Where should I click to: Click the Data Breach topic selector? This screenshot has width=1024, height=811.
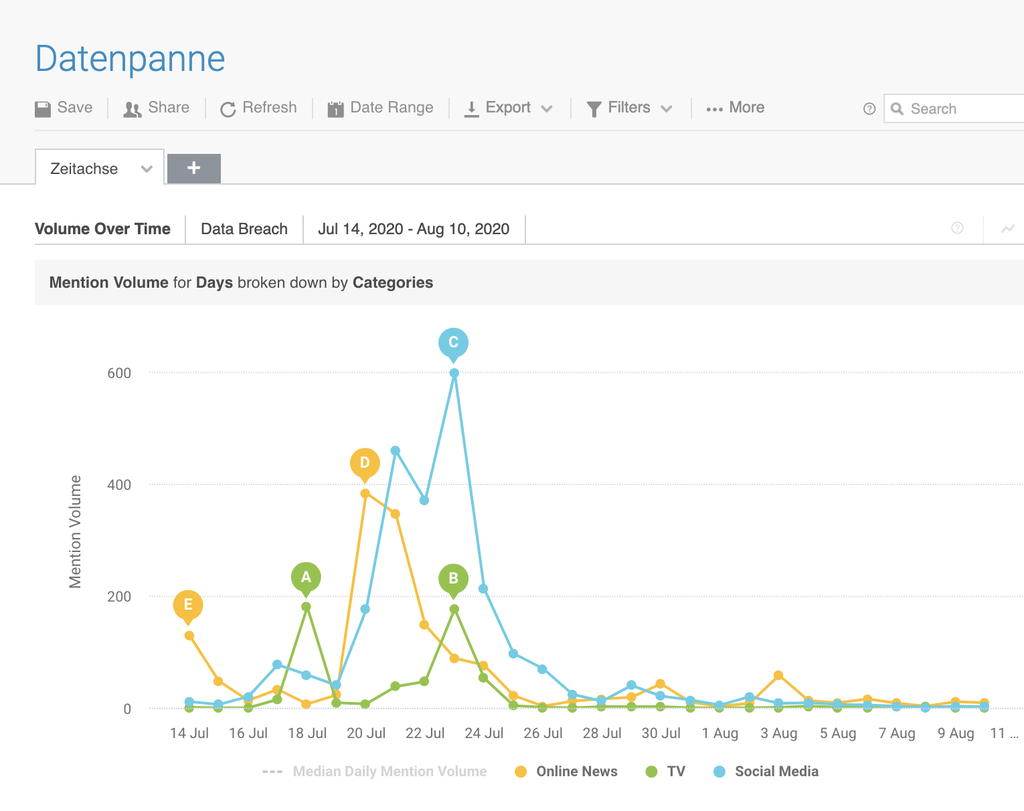click(244, 229)
